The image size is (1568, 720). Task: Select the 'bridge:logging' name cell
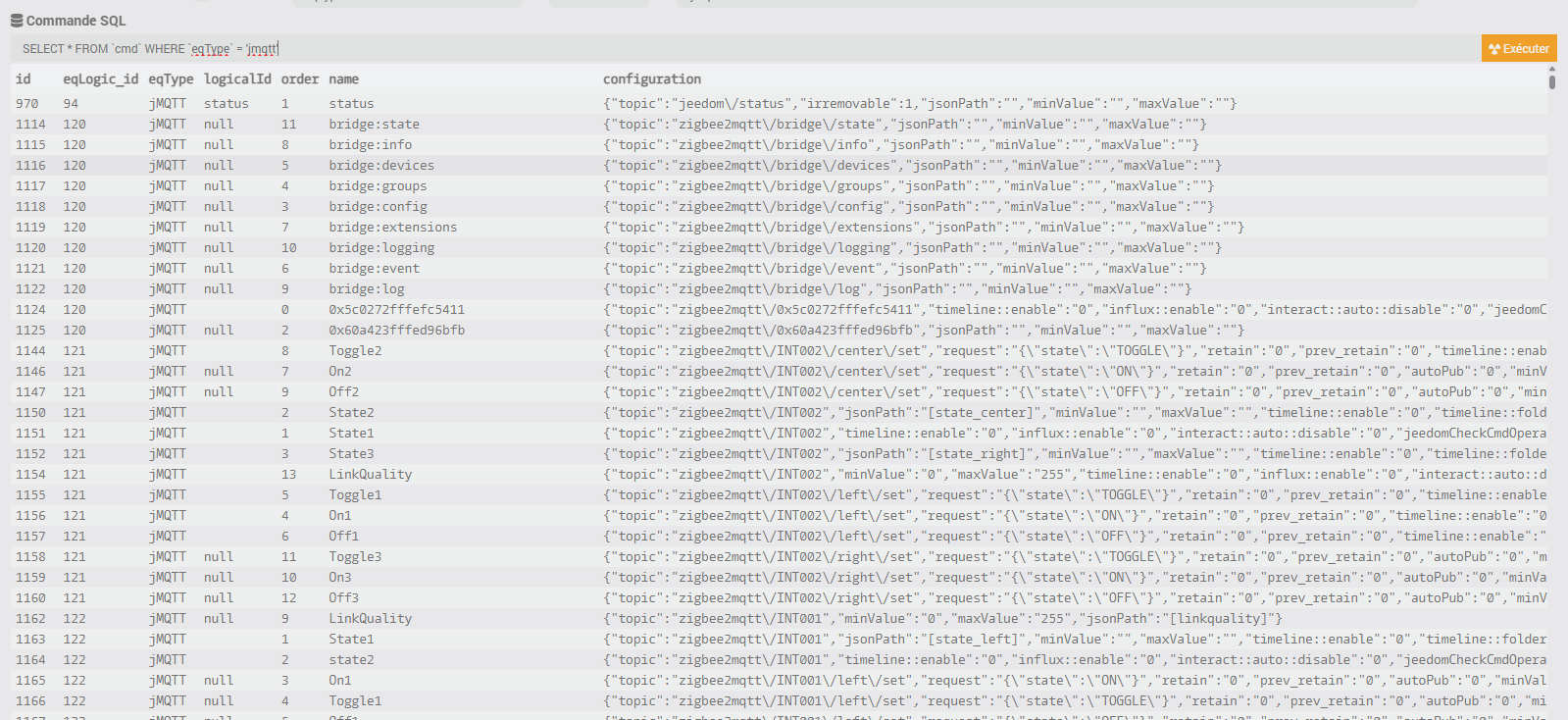(x=381, y=248)
